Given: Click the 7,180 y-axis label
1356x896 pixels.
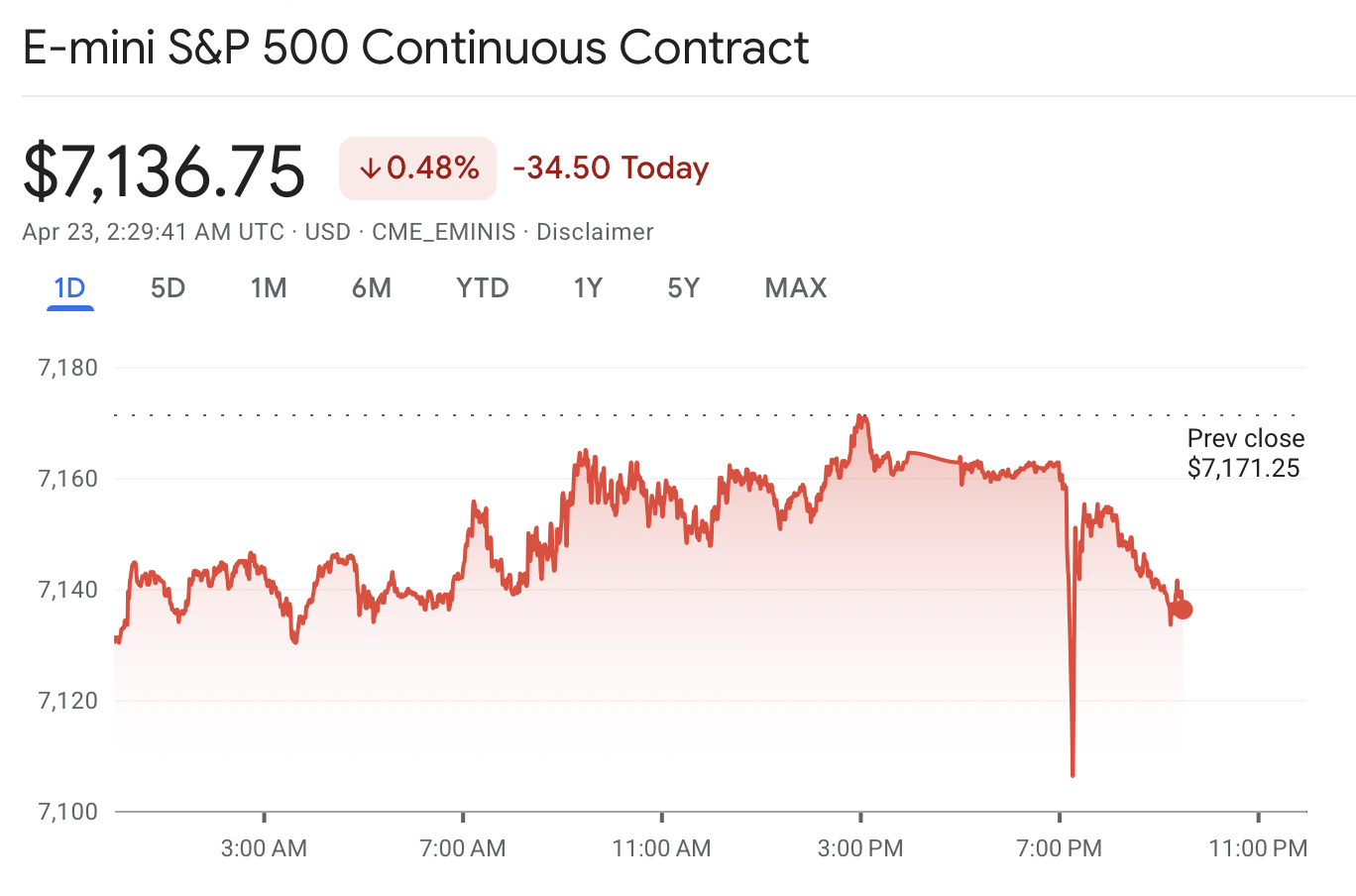Looking at the screenshot, I should pyautogui.click(x=67, y=368).
